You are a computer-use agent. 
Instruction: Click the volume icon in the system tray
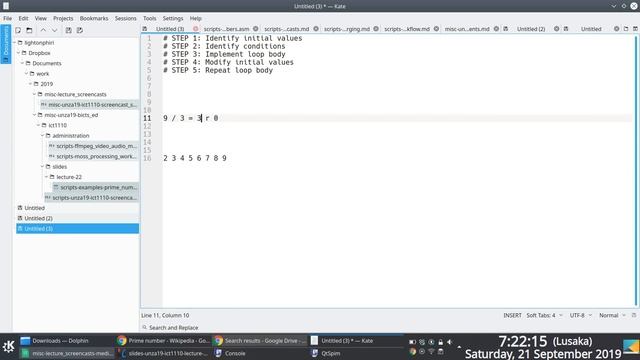point(449,342)
